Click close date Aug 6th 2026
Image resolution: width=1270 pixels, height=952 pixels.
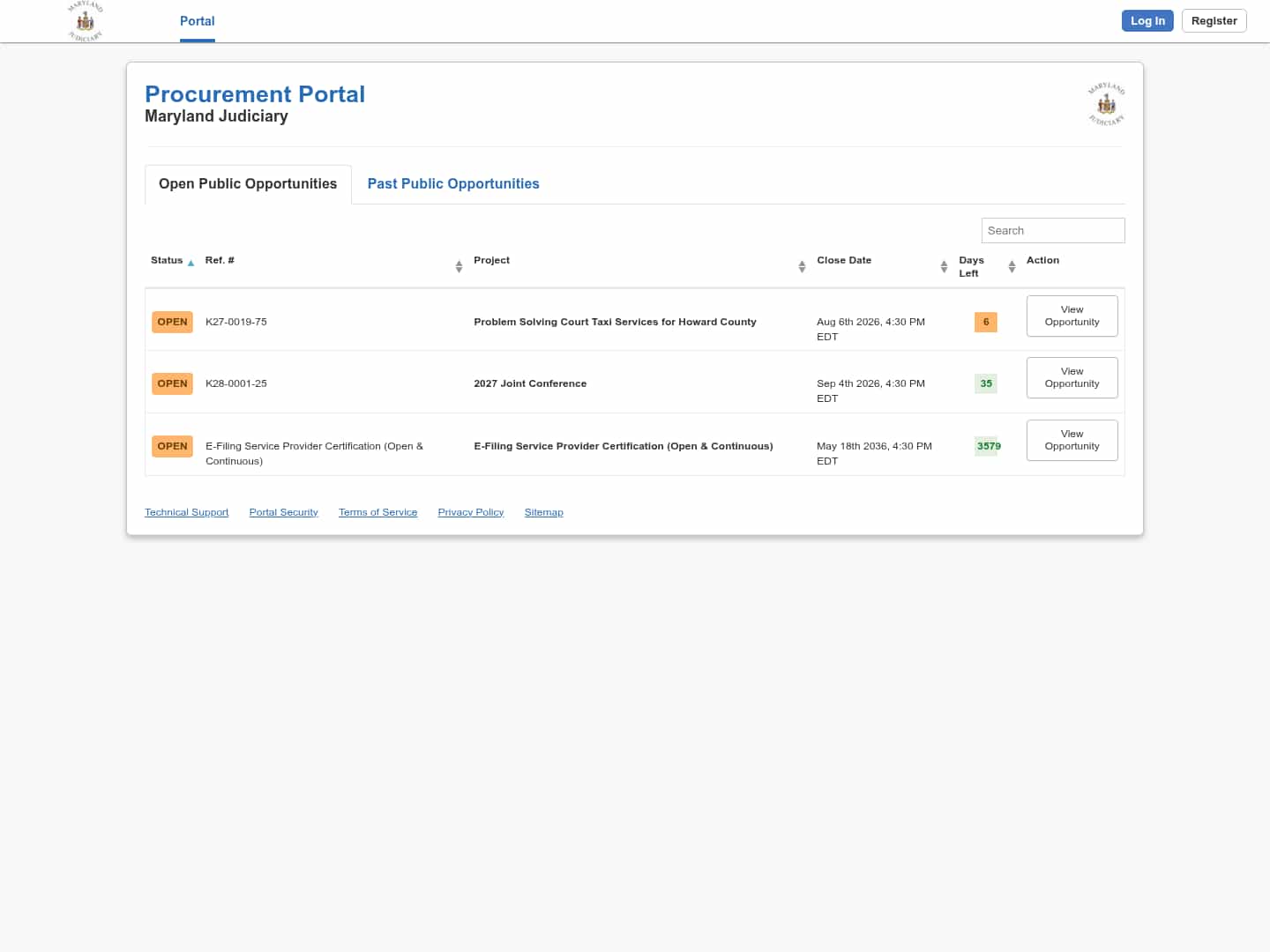click(870, 329)
